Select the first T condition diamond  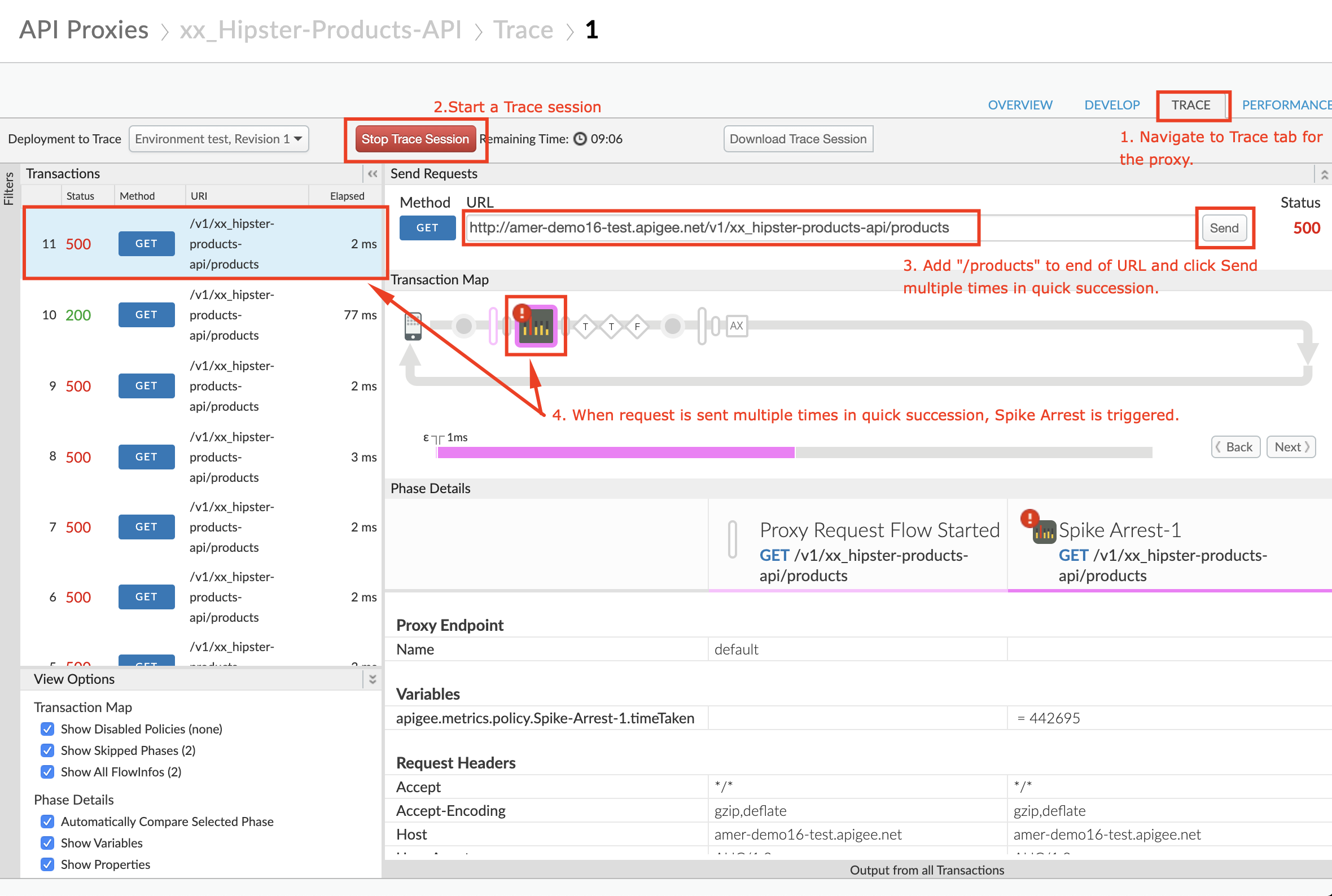point(585,326)
